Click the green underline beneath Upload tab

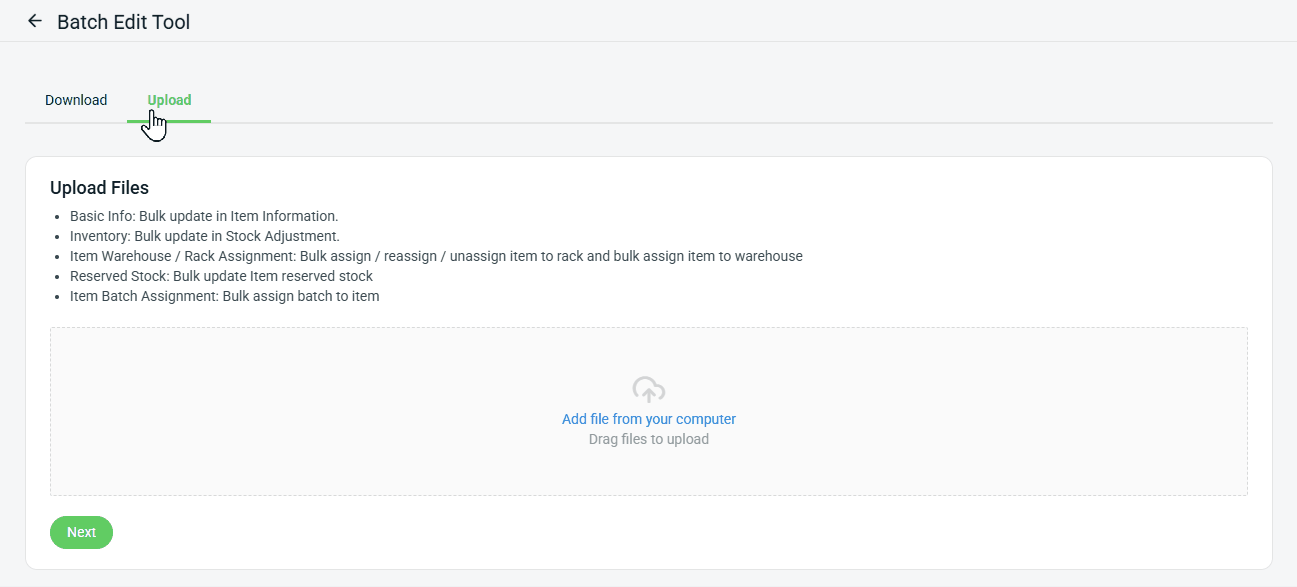pos(169,121)
